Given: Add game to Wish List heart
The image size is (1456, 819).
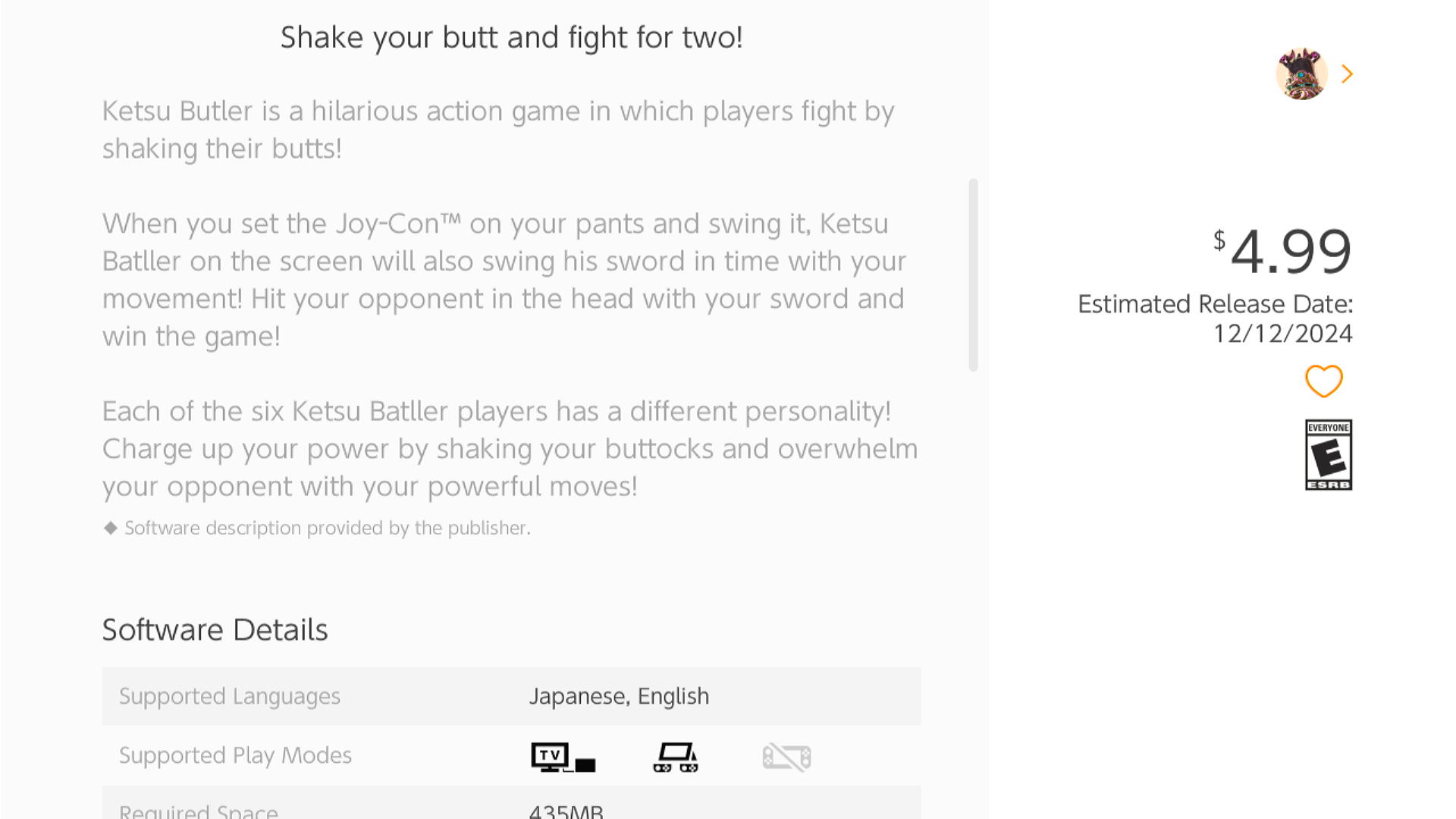Looking at the screenshot, I should pos(1323,381).
